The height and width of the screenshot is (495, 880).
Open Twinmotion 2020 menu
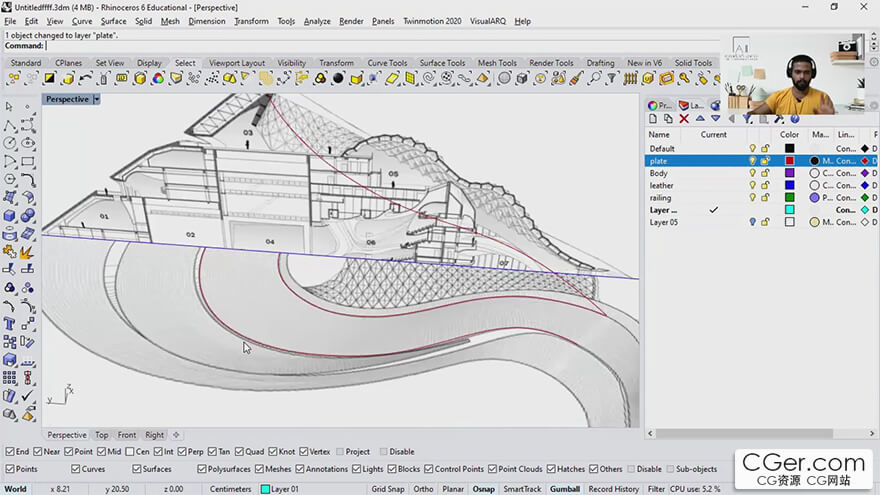point(432,21)
